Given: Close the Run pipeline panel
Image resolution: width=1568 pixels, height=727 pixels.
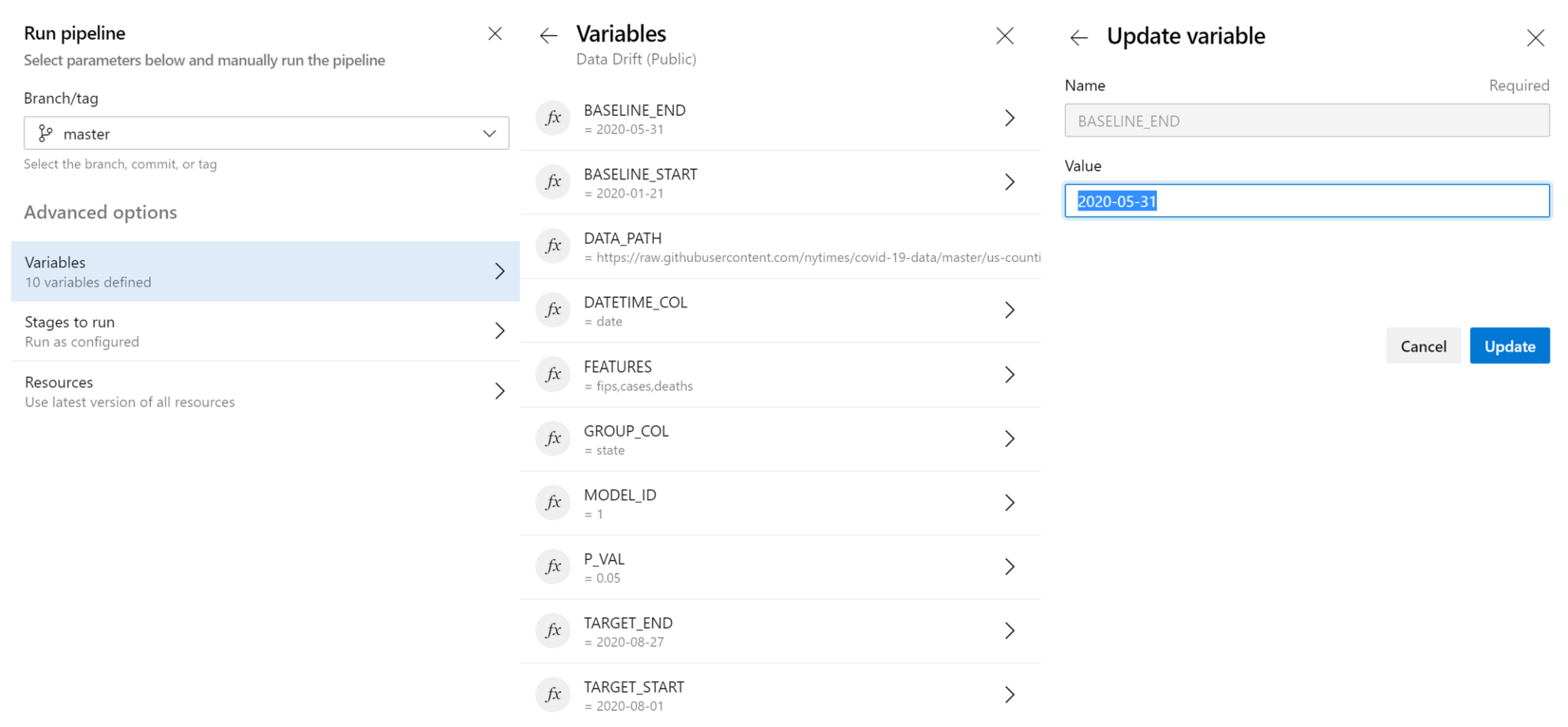Looking at the screenshot, I should 495,34.
